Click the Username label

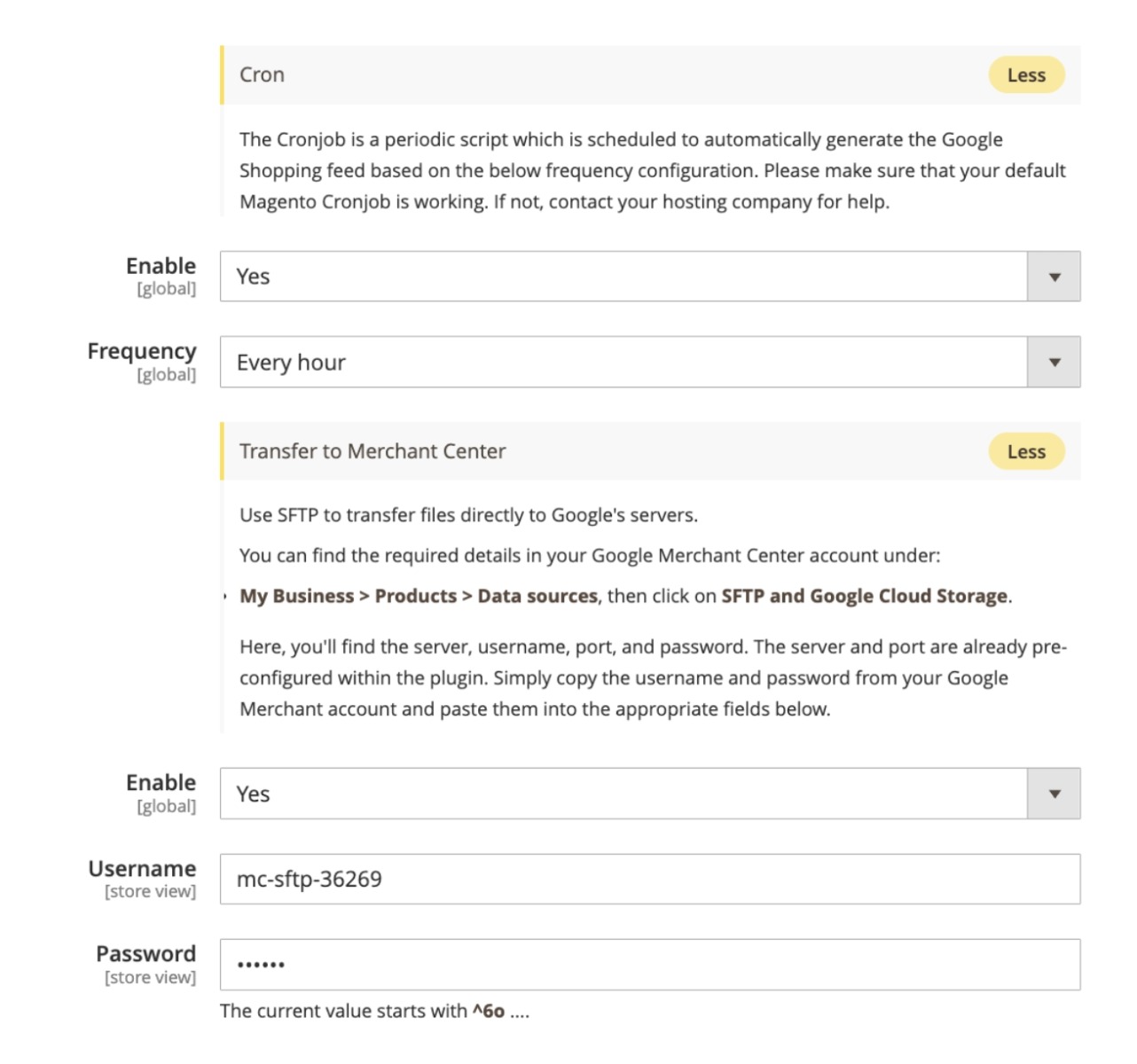tap(142, 869)
